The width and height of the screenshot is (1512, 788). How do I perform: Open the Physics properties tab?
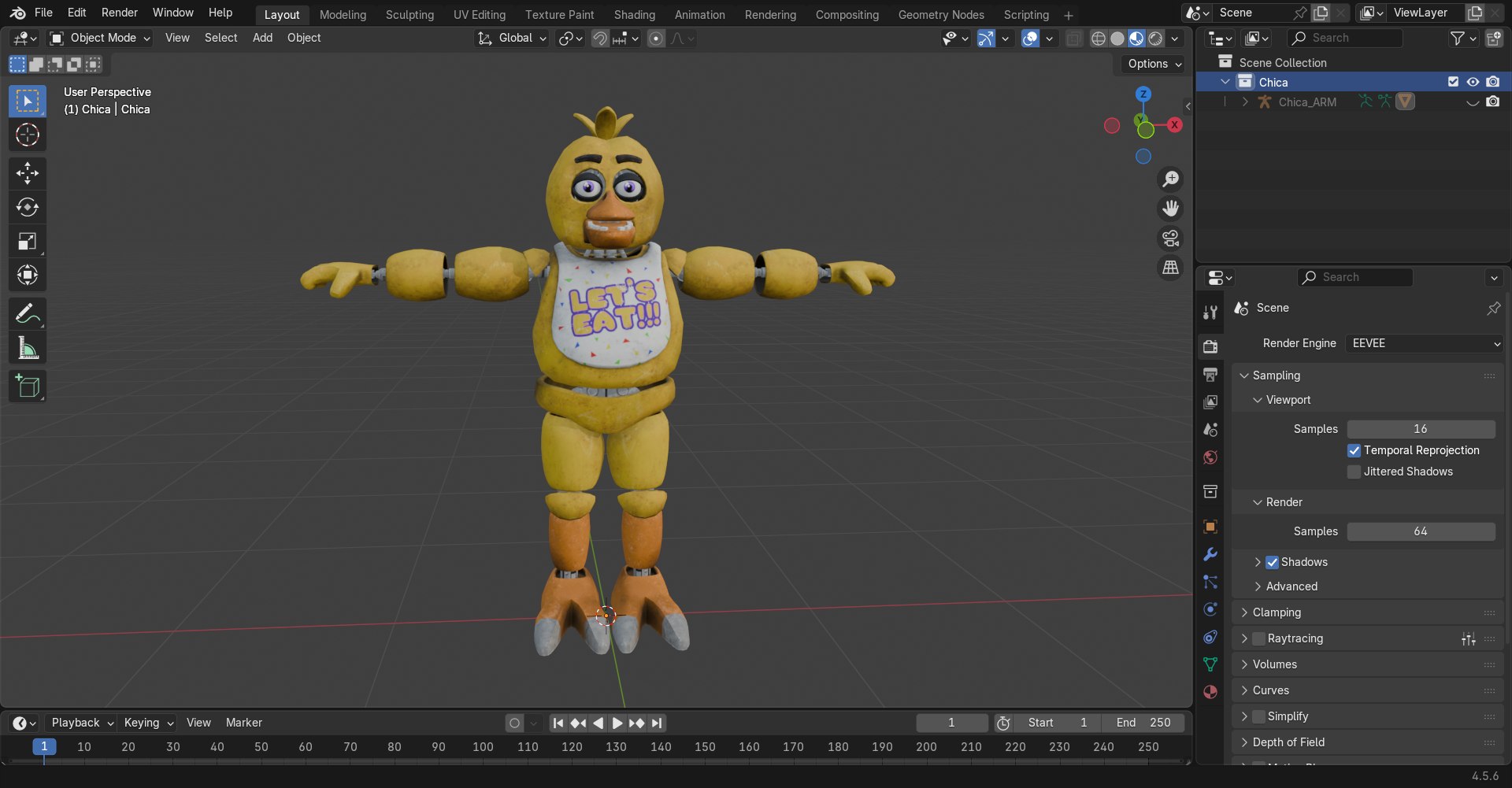tap(1210, 609)
